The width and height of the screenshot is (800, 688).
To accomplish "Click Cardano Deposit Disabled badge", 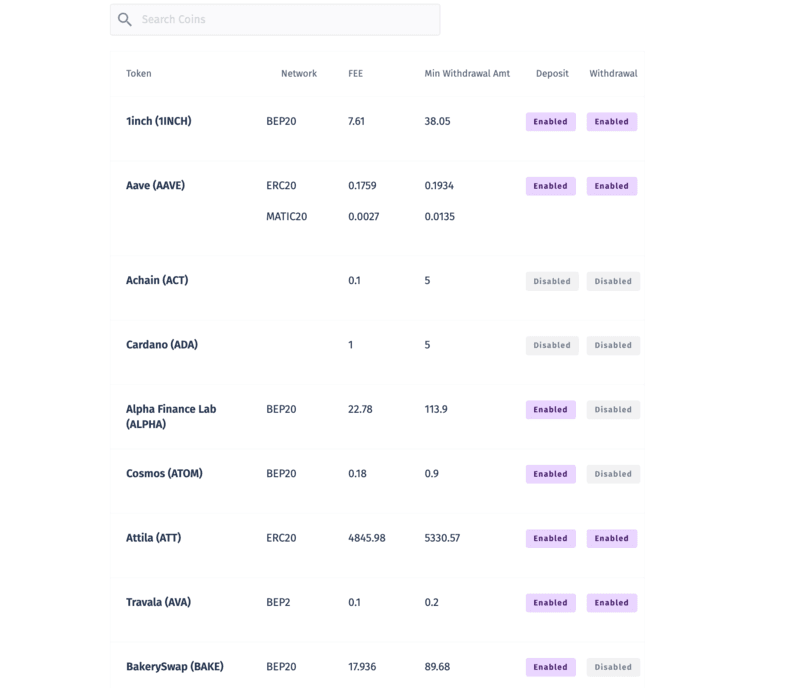I will (552, 346).
